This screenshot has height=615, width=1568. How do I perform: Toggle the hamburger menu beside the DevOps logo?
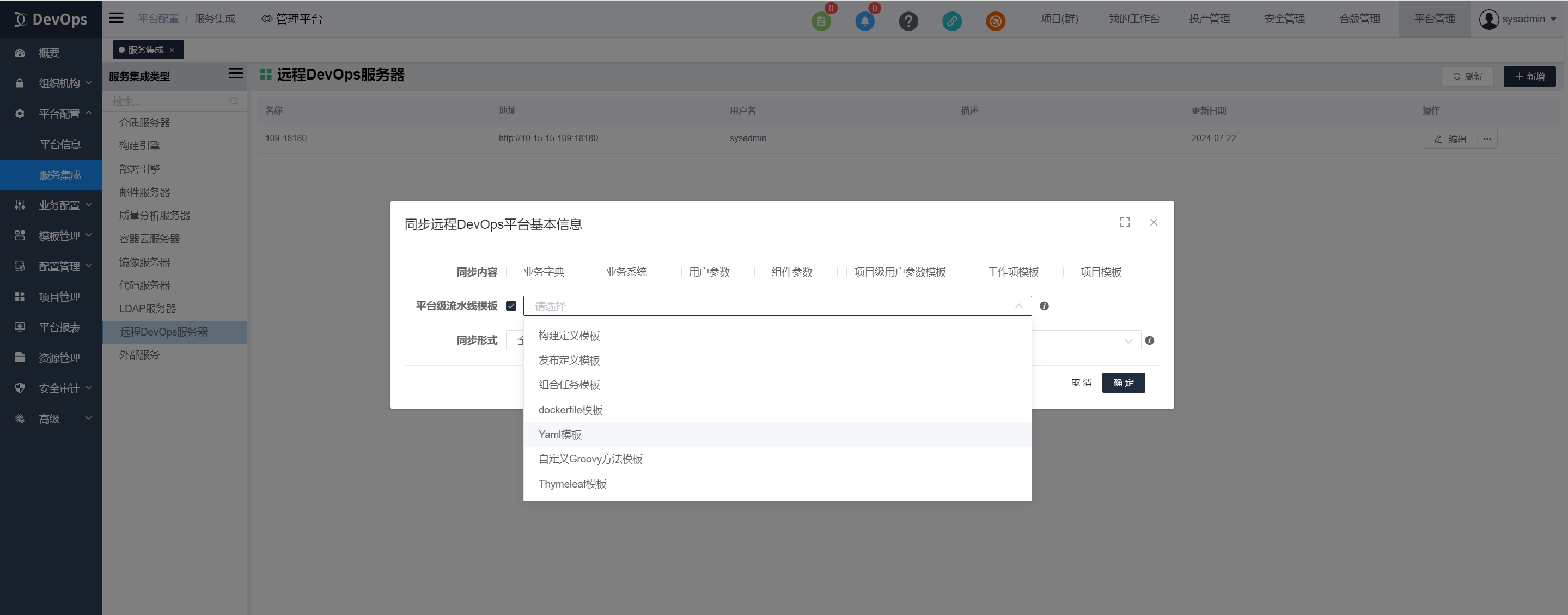pos(116,19)
